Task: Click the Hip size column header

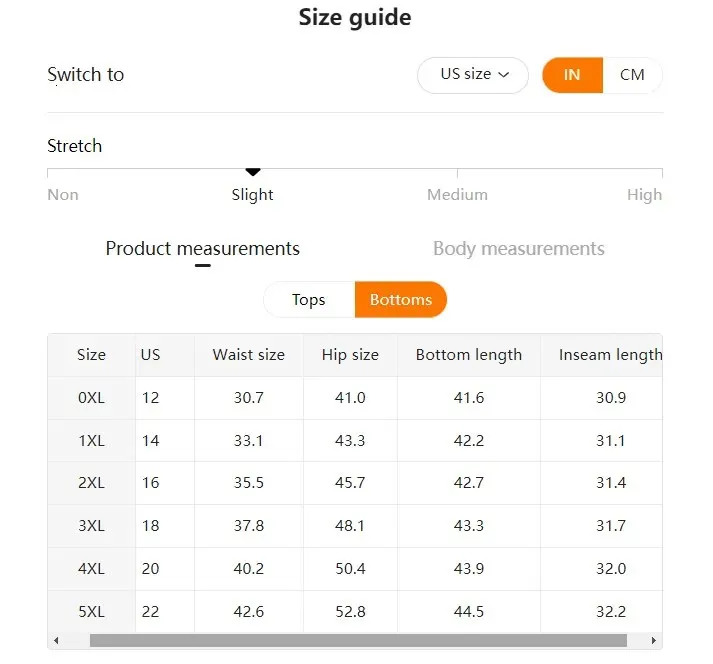Action: pos(350,355)
